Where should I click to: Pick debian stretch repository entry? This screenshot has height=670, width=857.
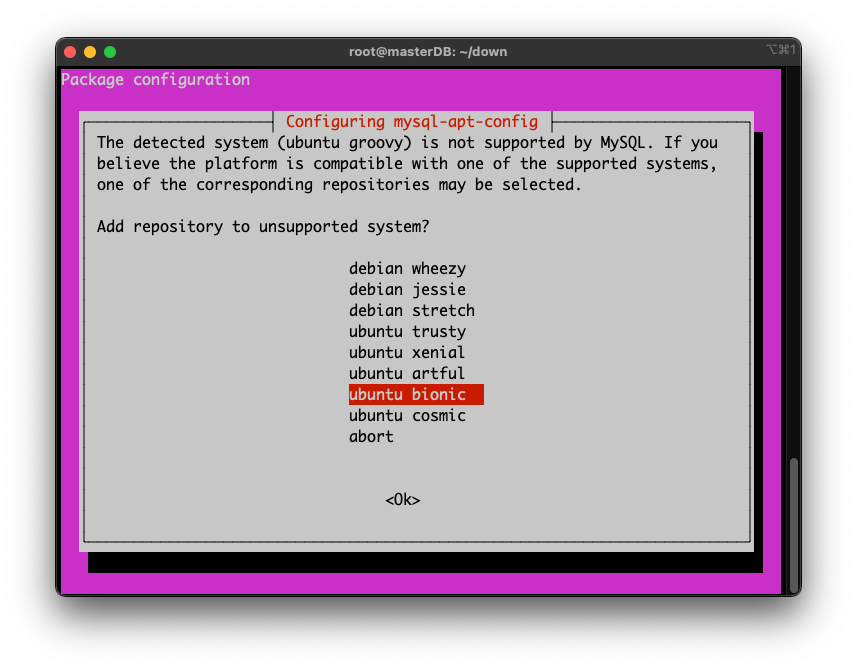coord(412,310)
